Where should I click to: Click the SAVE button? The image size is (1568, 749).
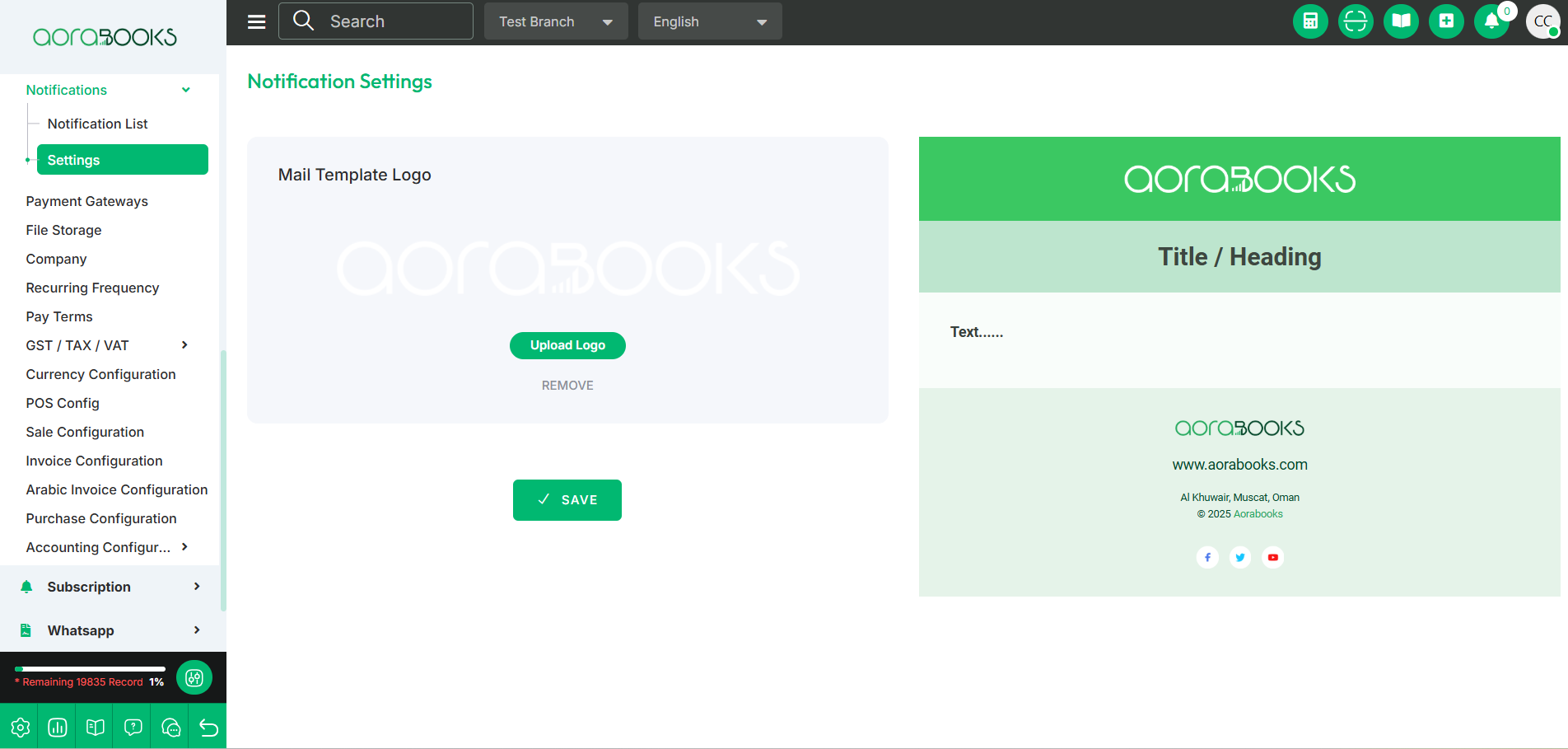click(567, 500)
